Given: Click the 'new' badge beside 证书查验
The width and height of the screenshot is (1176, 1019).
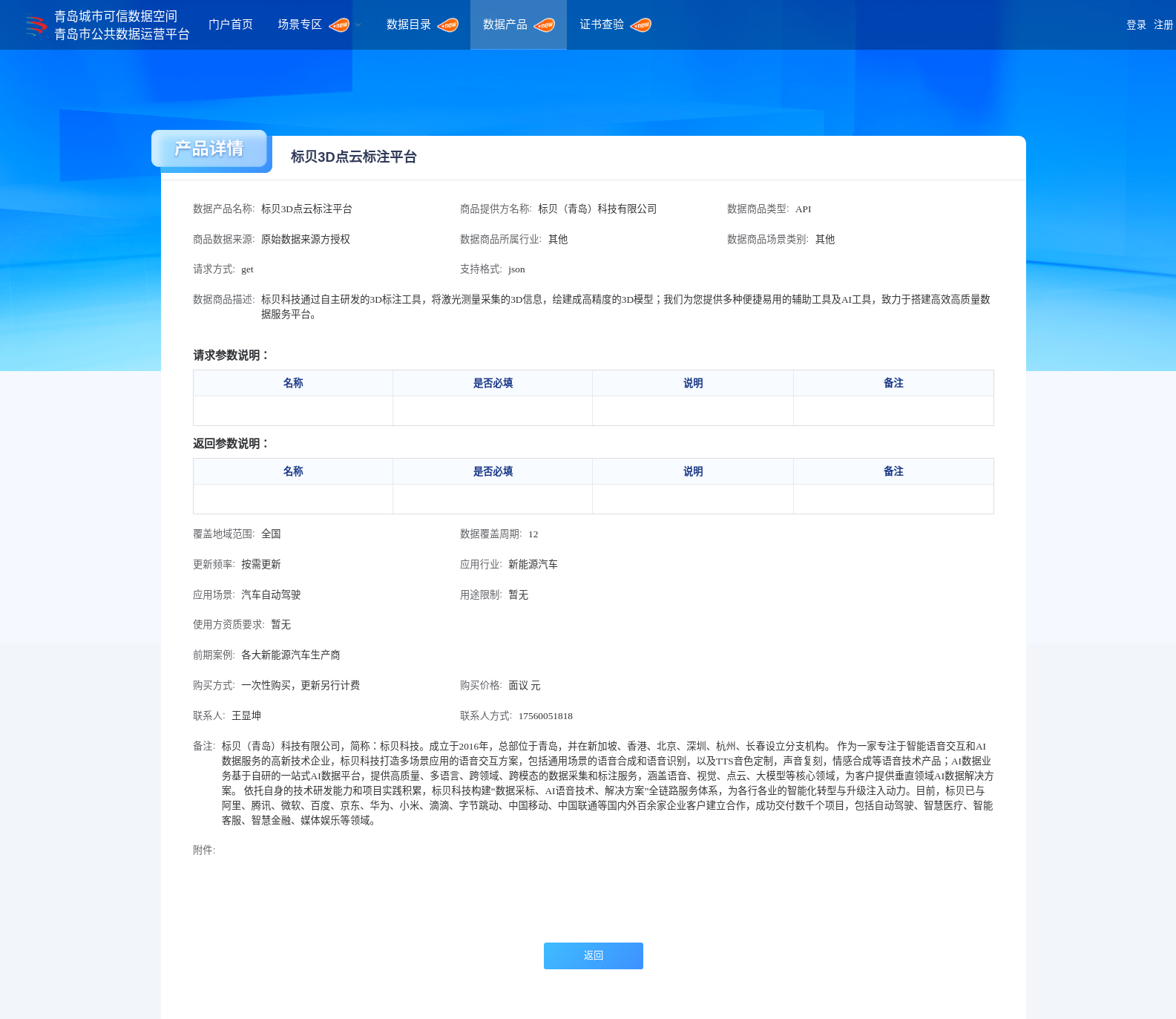Looking at the screenshot, I should (641, 25).
